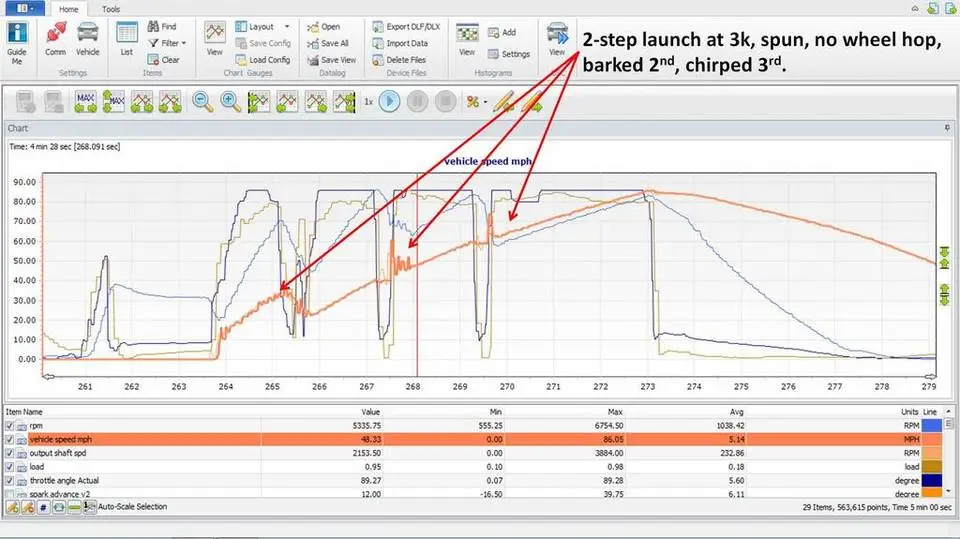
Task: Expand the percent icon dropdown arrow
Action: 486,102
